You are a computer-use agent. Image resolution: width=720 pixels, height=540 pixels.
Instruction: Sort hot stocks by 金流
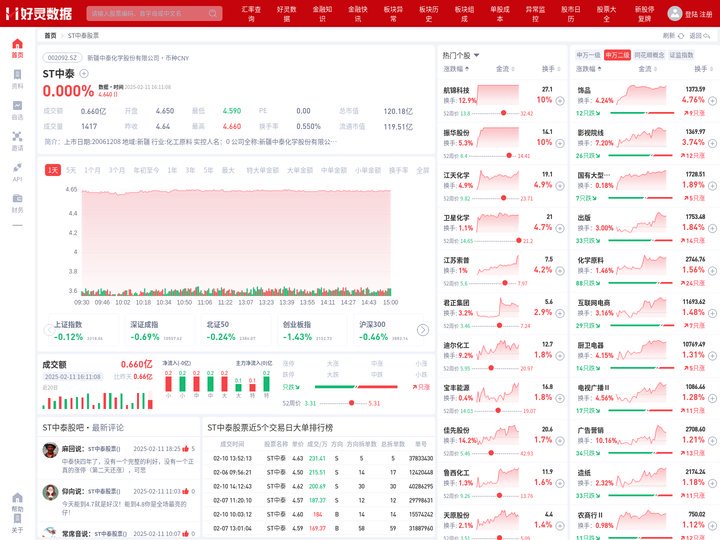point(505,69)
